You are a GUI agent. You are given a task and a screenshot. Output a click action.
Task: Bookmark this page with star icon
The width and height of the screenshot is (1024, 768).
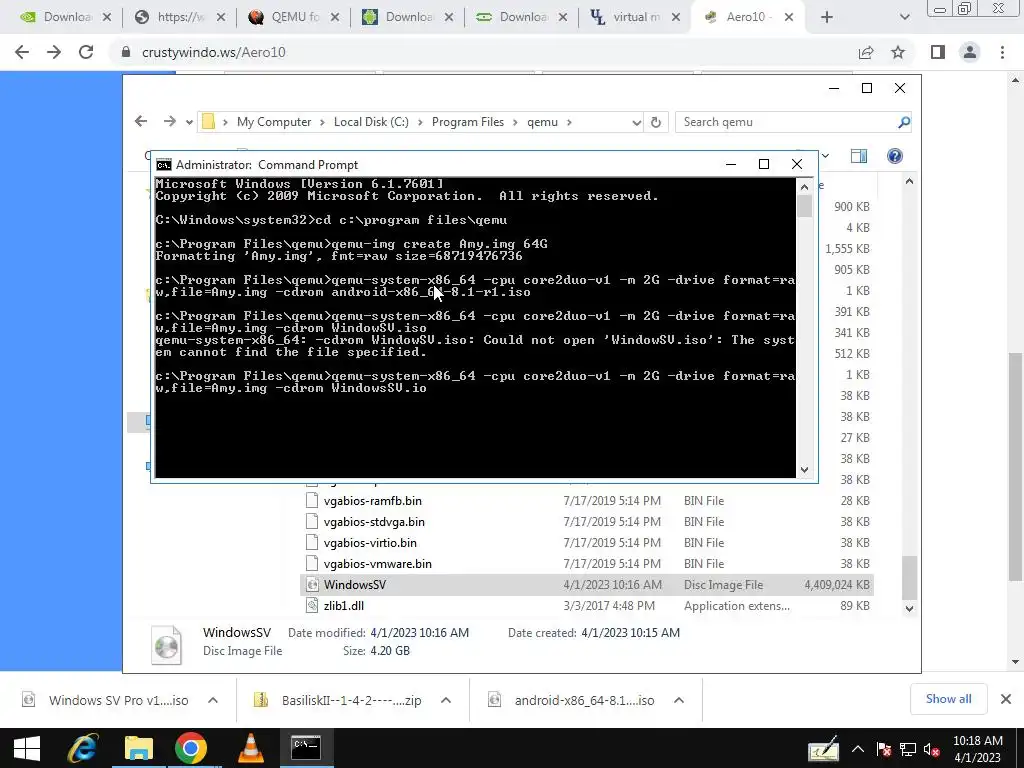point(898,52)
